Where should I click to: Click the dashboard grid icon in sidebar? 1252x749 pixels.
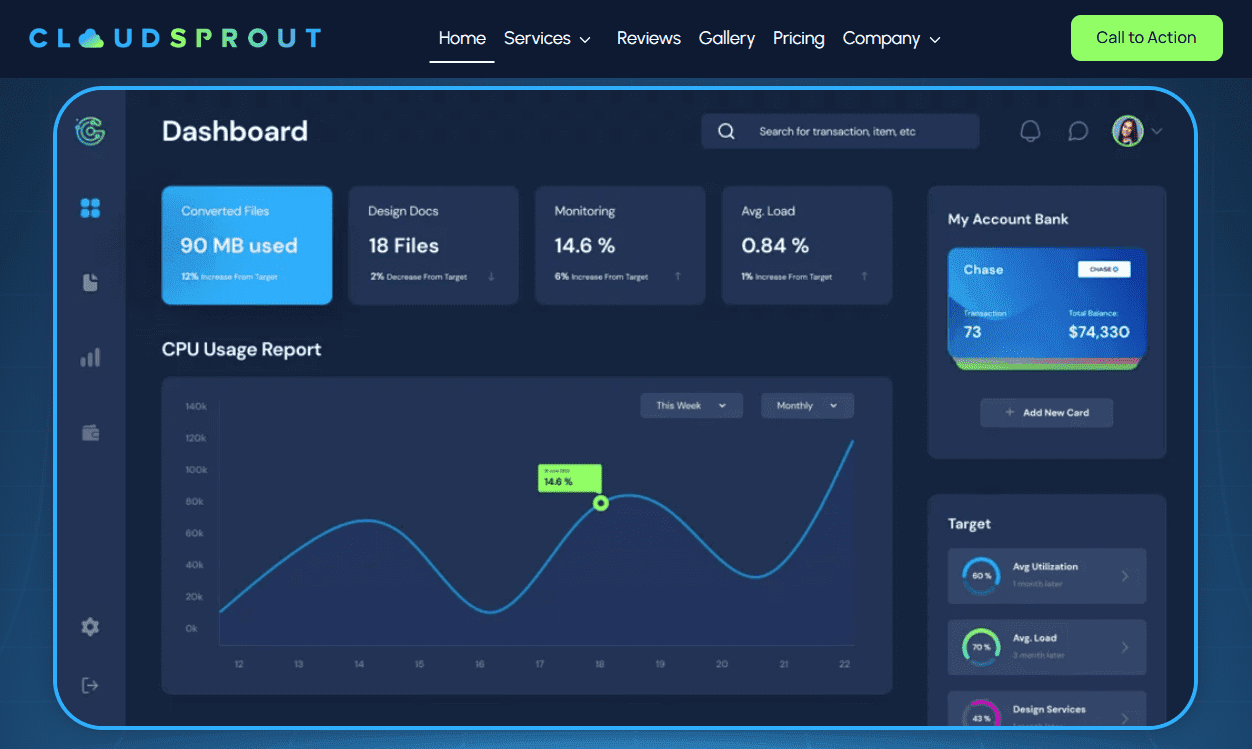[90, 208]
